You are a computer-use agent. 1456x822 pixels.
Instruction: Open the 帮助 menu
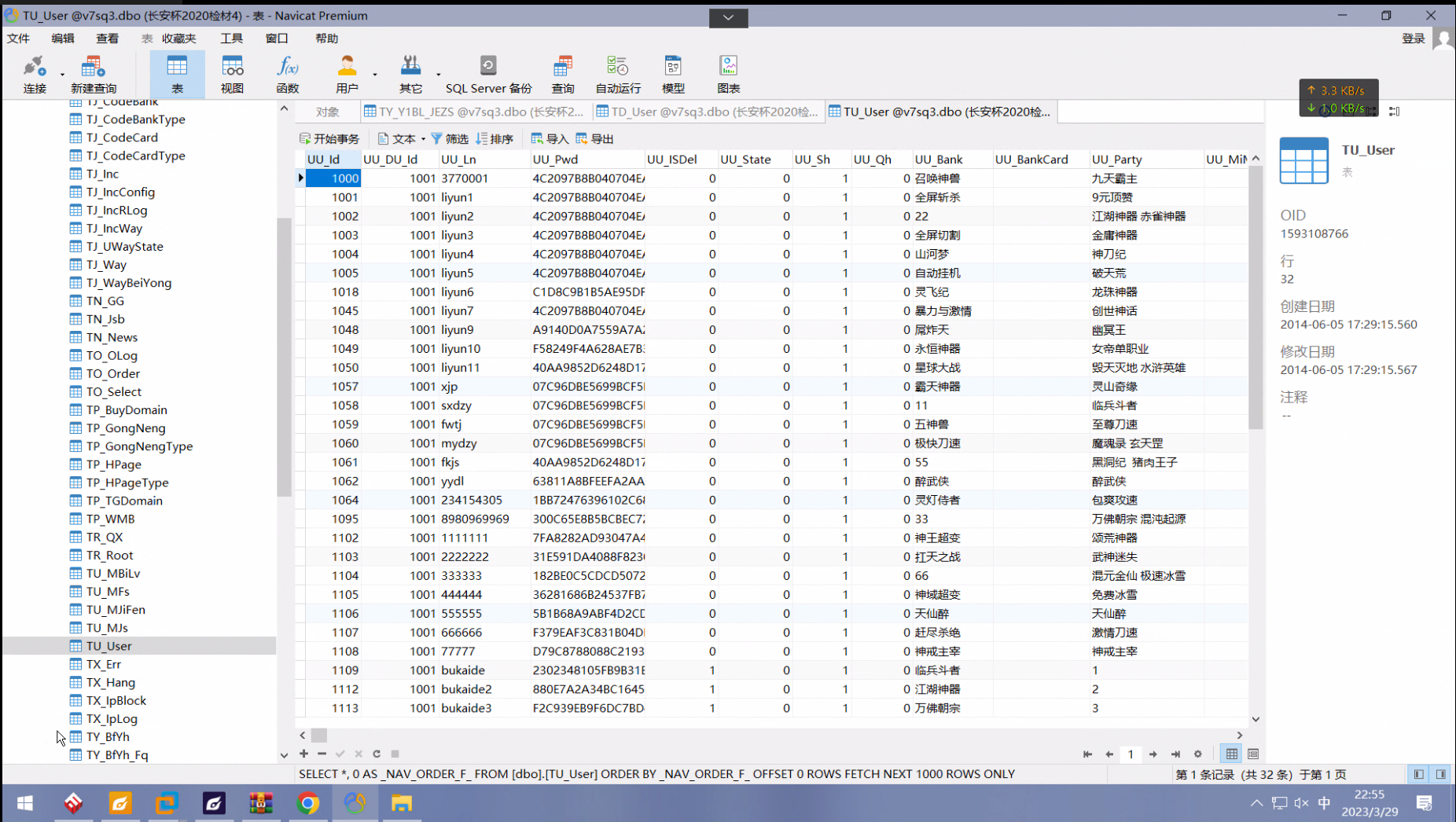click(x=326, y=39)
